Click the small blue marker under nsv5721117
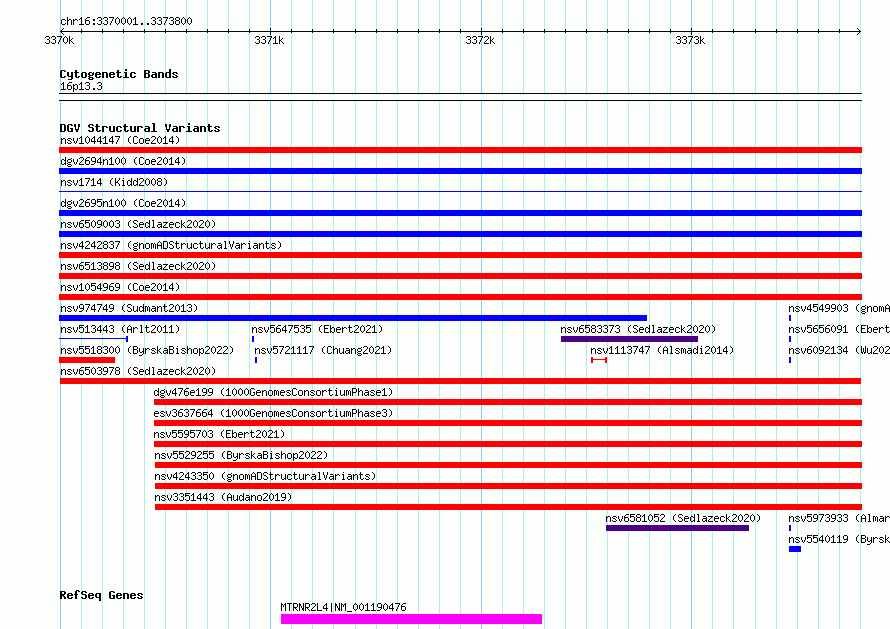This screenshot has width=890, height=629. [x=256, y=360]
